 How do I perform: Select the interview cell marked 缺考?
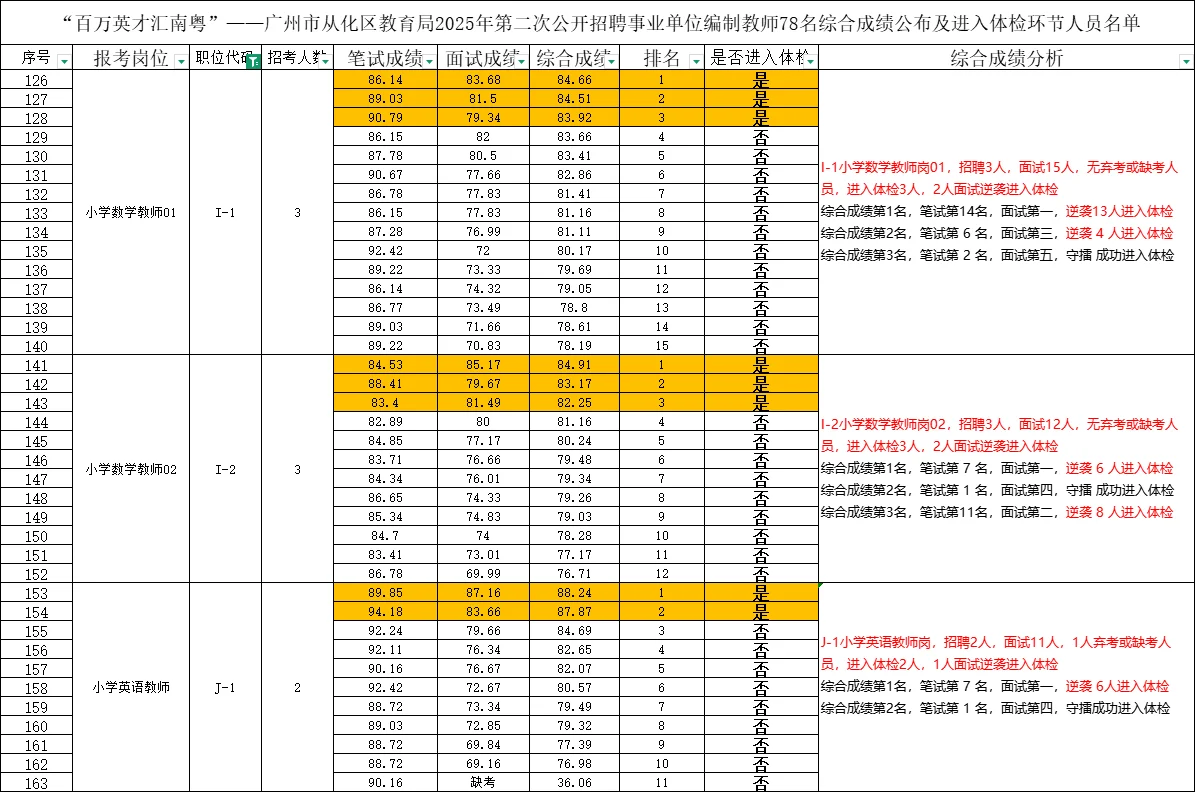[483, 782]
